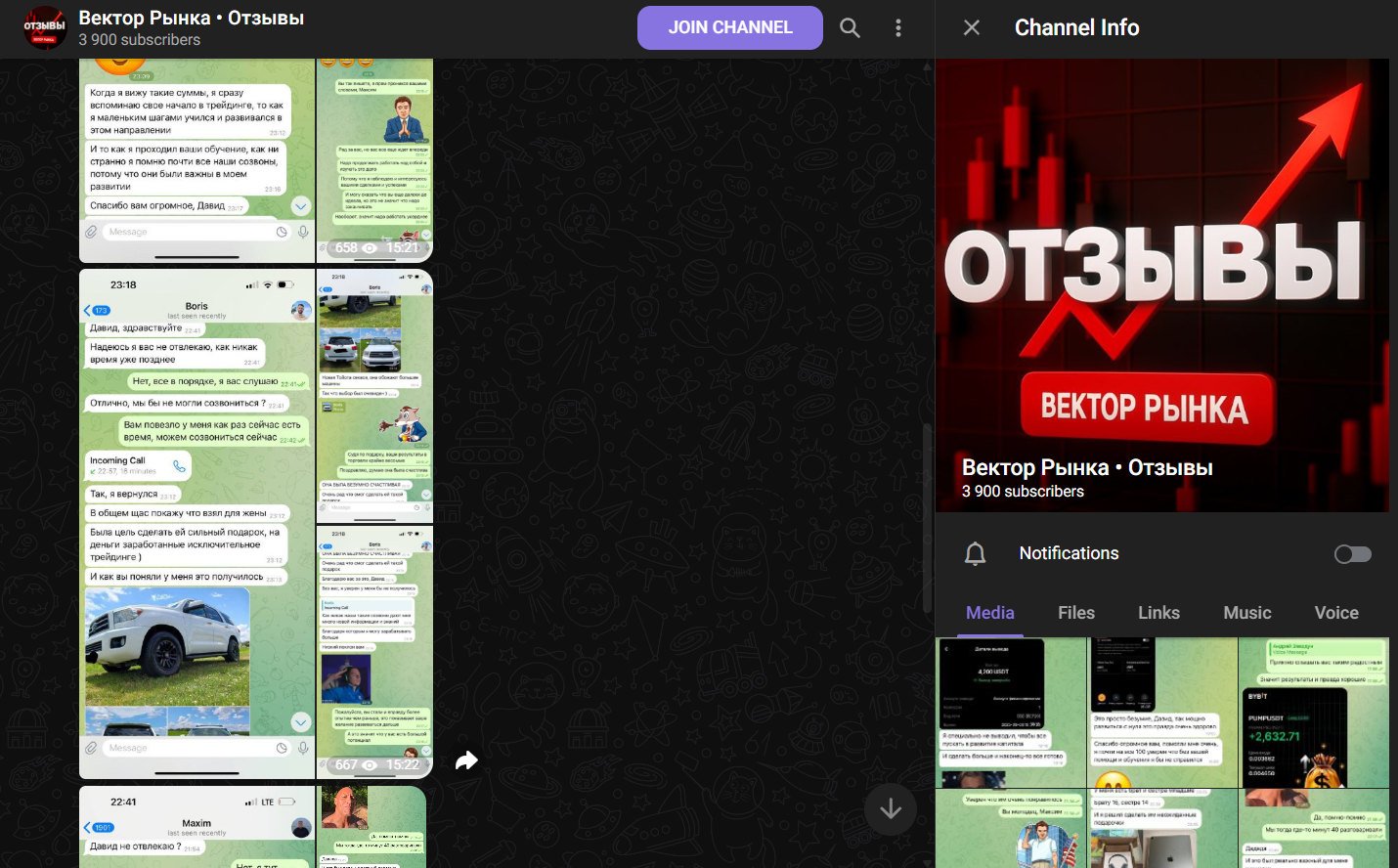1398x868 pixels.
Task: Switch to the Links tab
Action: 1158,613
